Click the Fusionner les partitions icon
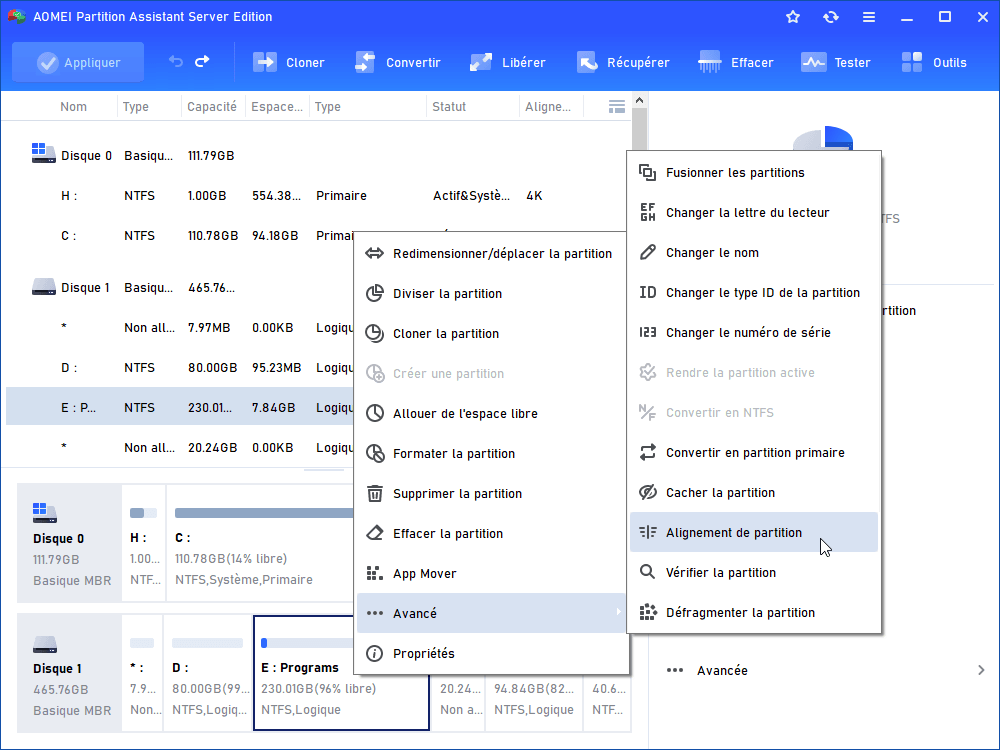 click(647, 172)
